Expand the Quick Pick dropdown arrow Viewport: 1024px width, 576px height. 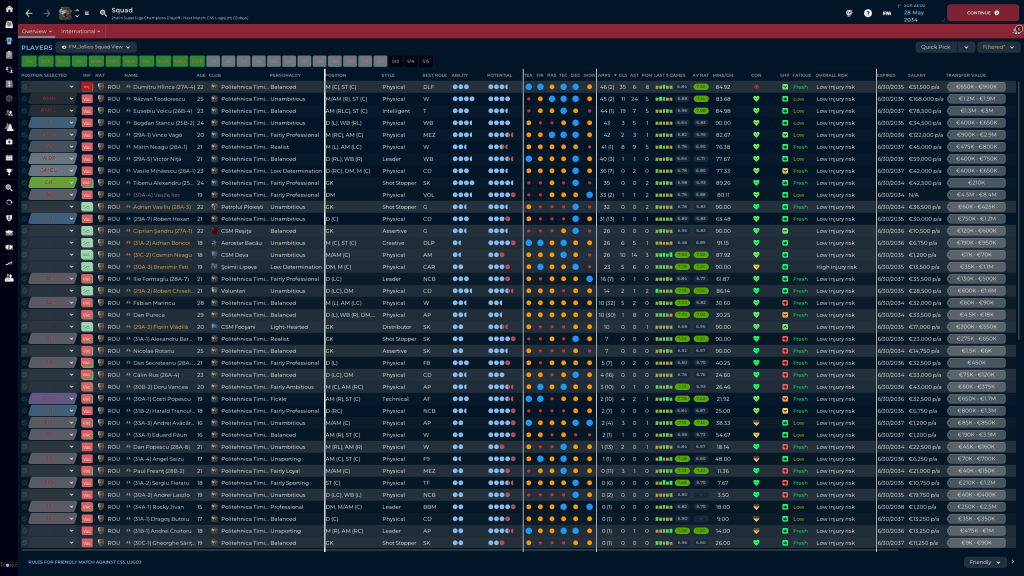pyautogui.click(x=966, y=47)
